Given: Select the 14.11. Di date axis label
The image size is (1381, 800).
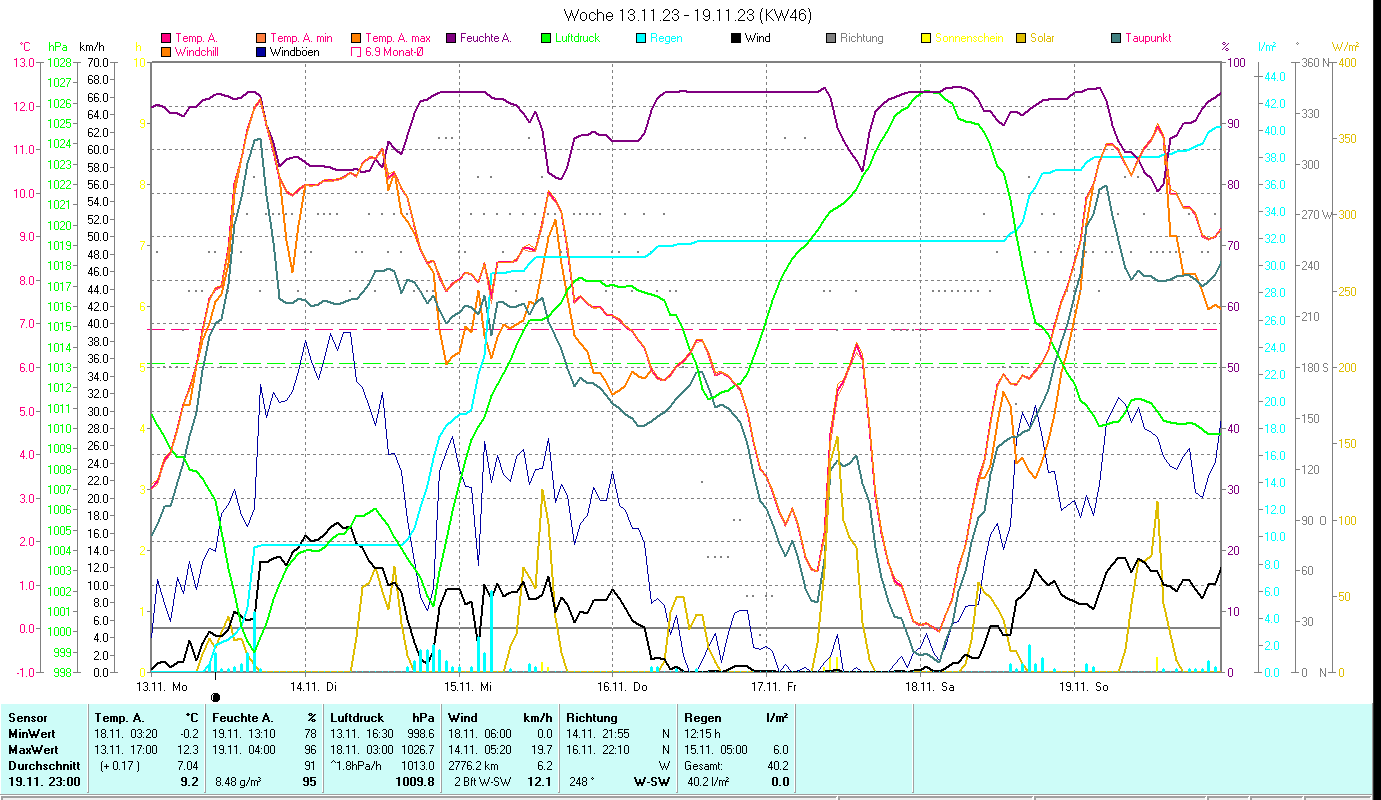Looking at the screenshot, I should (314, 687).
